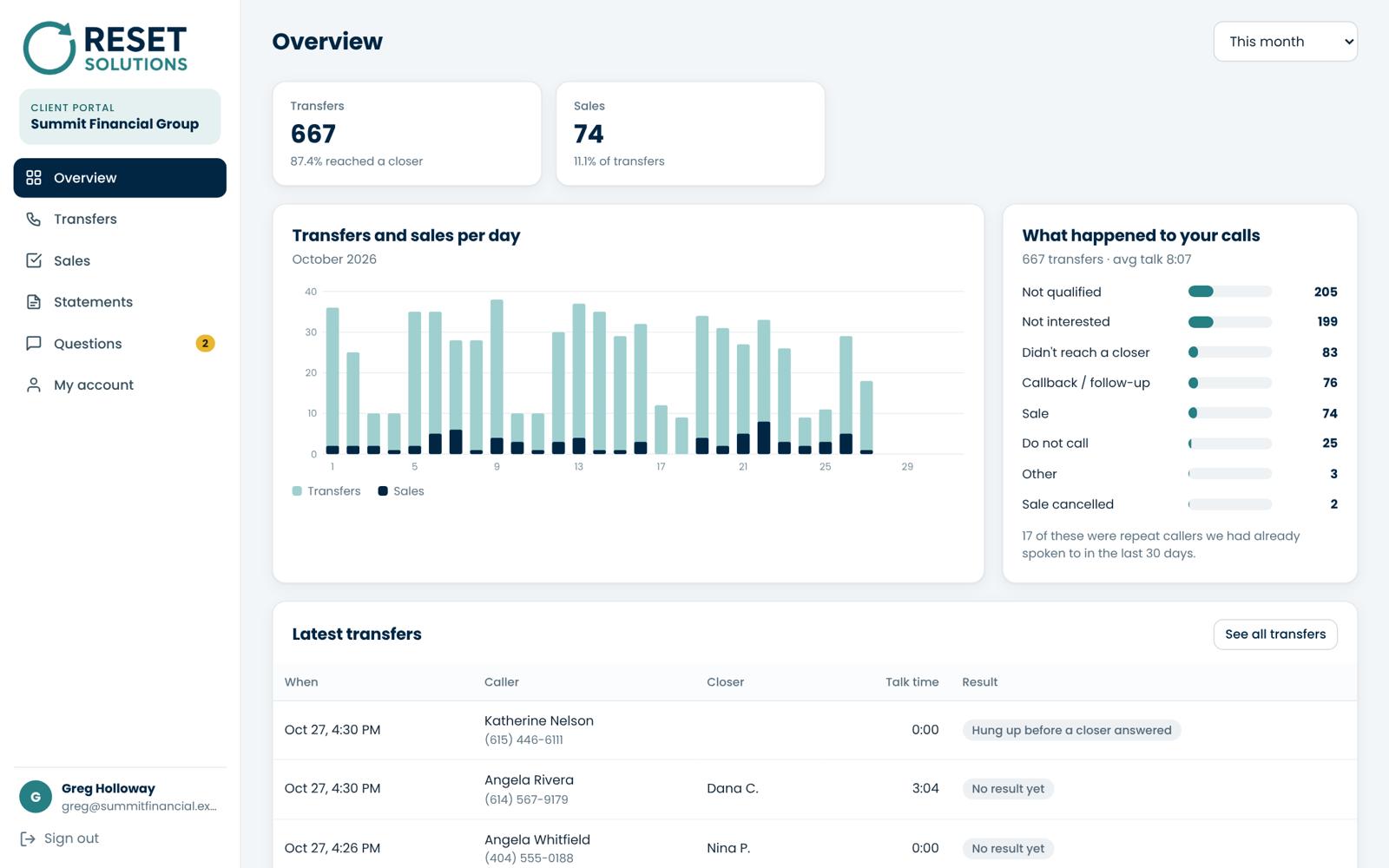The height and width of the screenshot is (868, 1389).
Task: Click the Hung up before a closer answered tag
Action: (x=1071, y=730)
